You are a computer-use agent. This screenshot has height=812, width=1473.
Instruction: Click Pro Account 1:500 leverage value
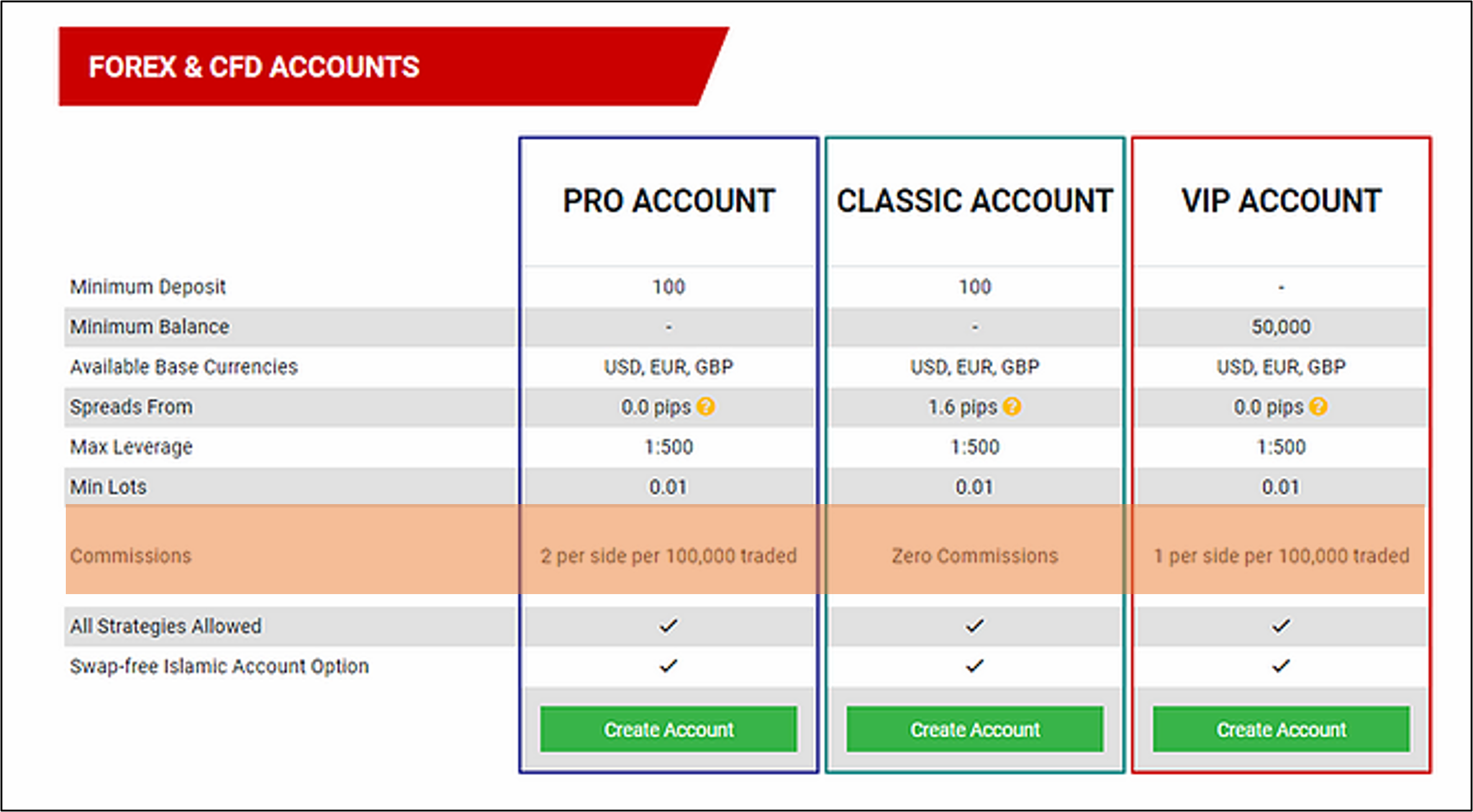pos(669,447)
